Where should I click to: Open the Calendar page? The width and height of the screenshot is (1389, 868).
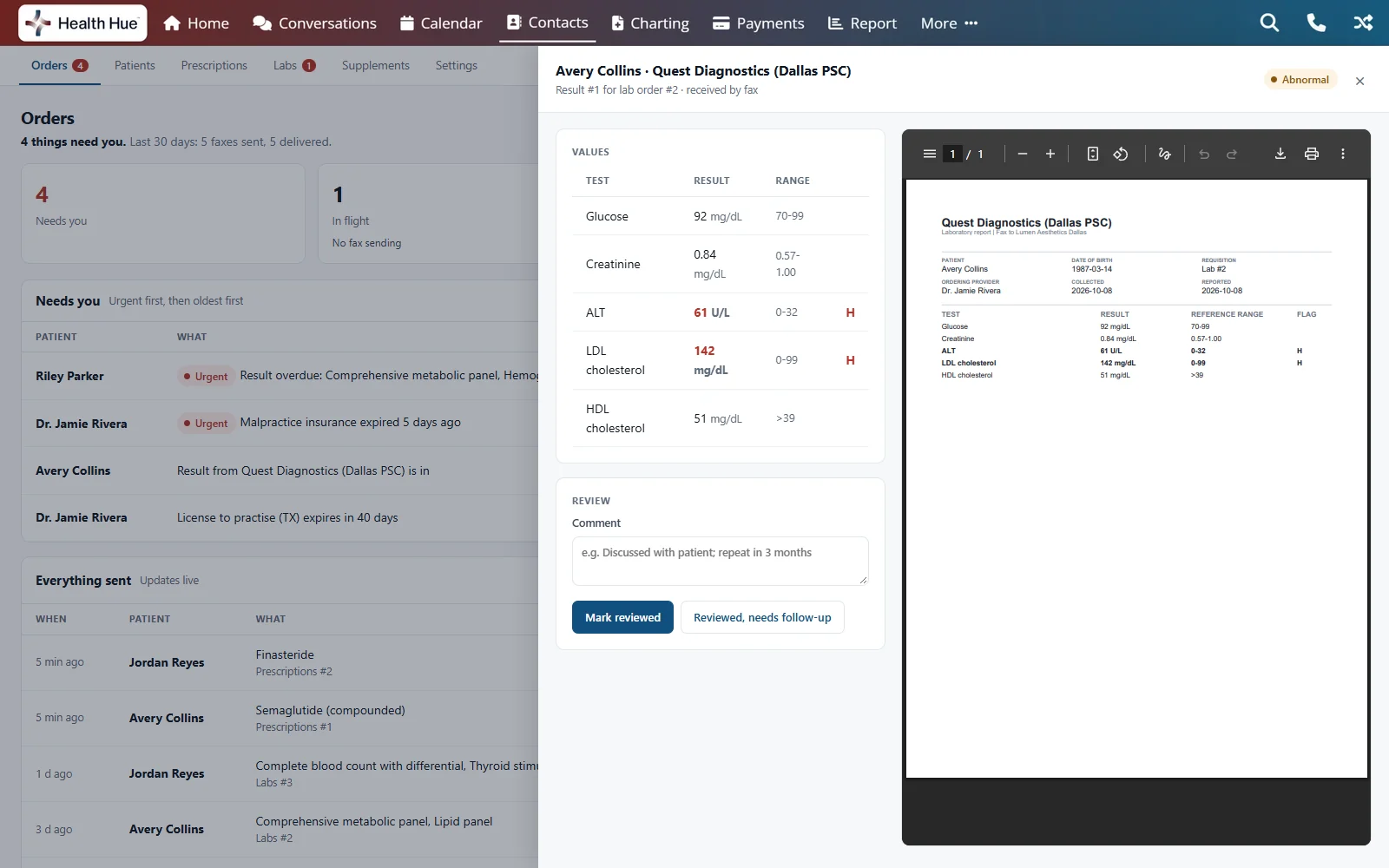[441, 23]
